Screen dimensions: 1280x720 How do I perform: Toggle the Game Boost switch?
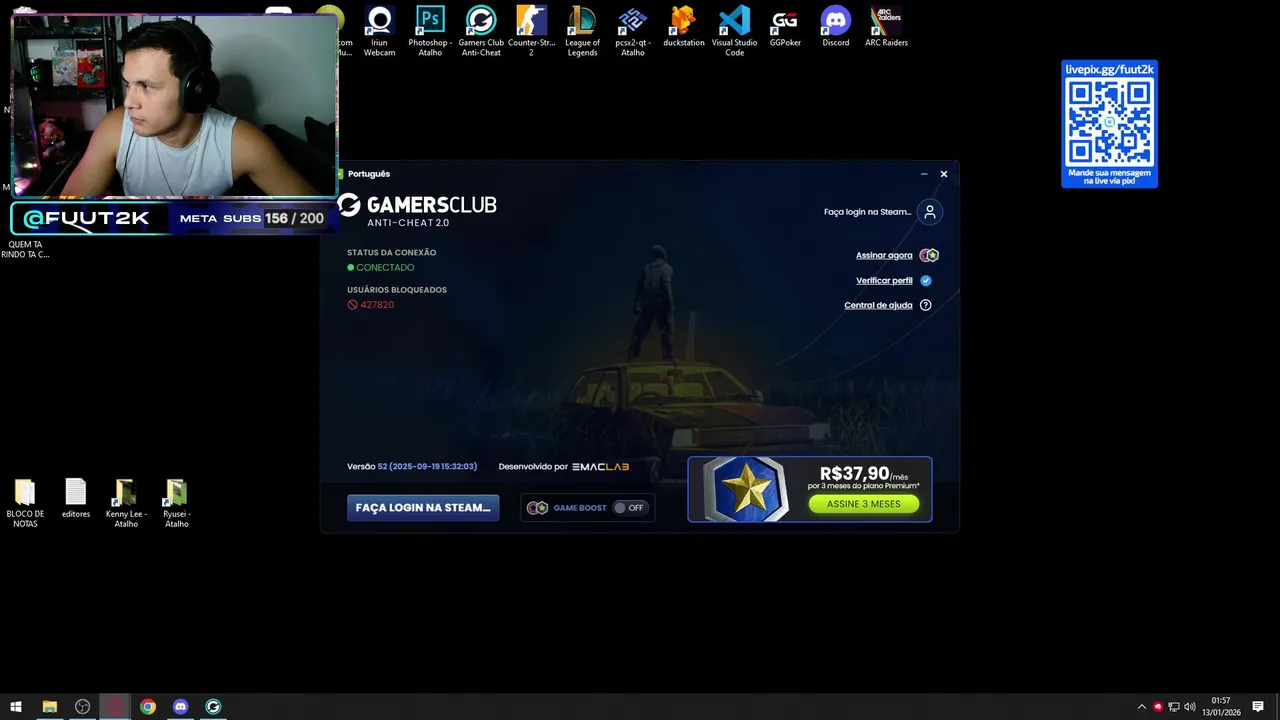pyautogui.click(x=630, y=508)
